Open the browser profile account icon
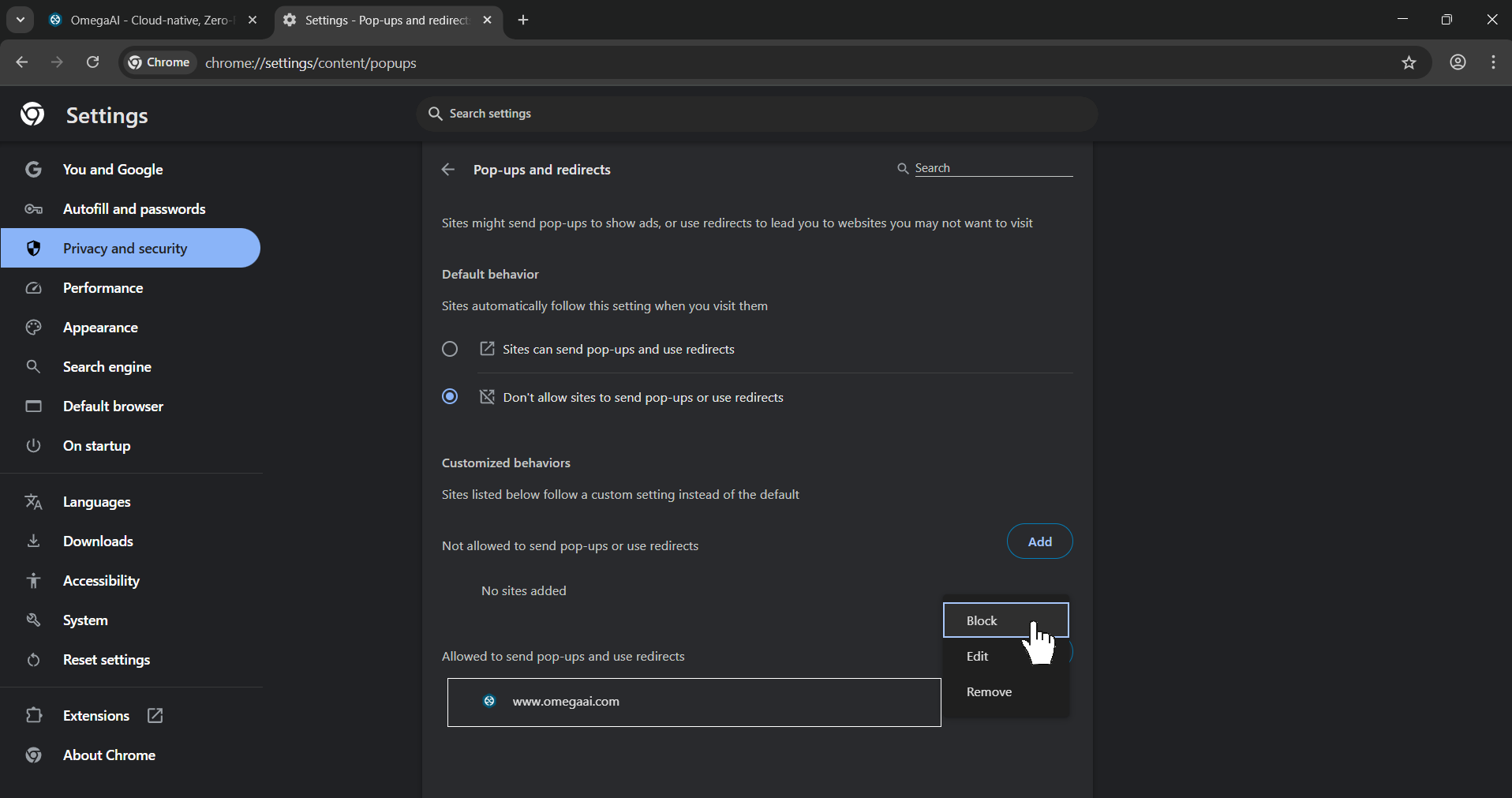 (x=1458, y=62)
